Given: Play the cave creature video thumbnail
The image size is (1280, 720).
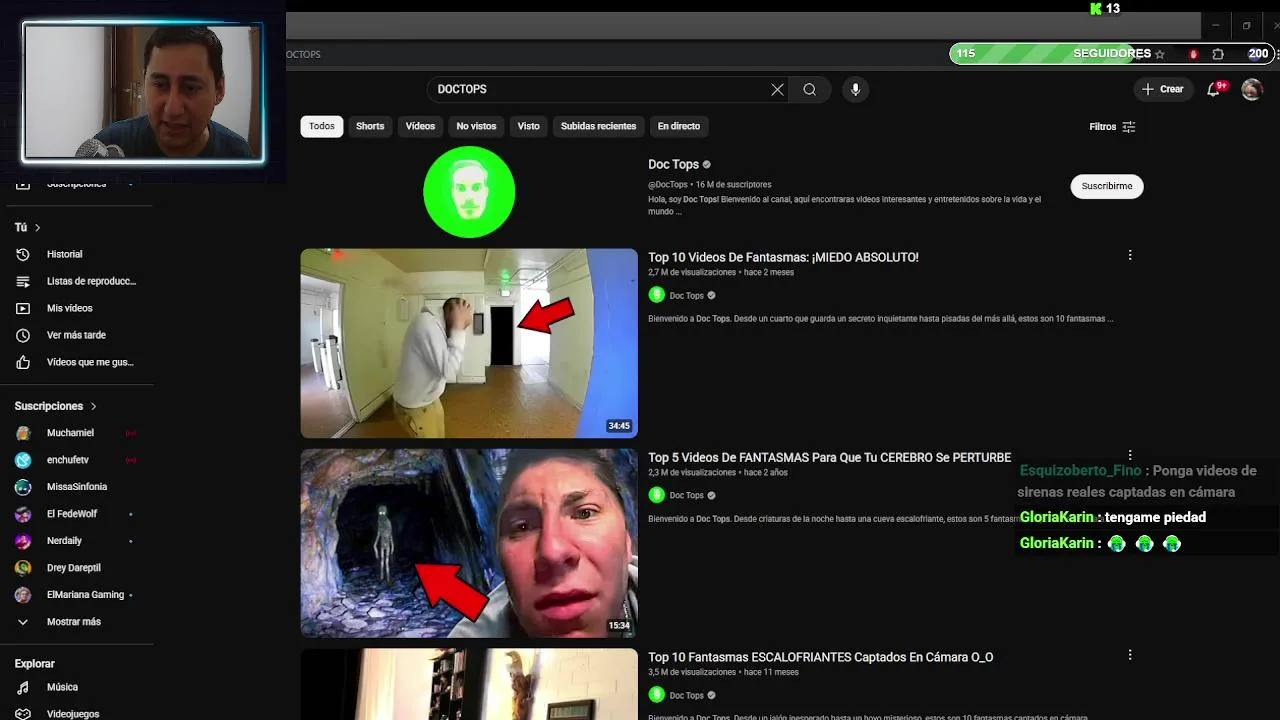Looking at the screenshot, I should tap(469, 543).
